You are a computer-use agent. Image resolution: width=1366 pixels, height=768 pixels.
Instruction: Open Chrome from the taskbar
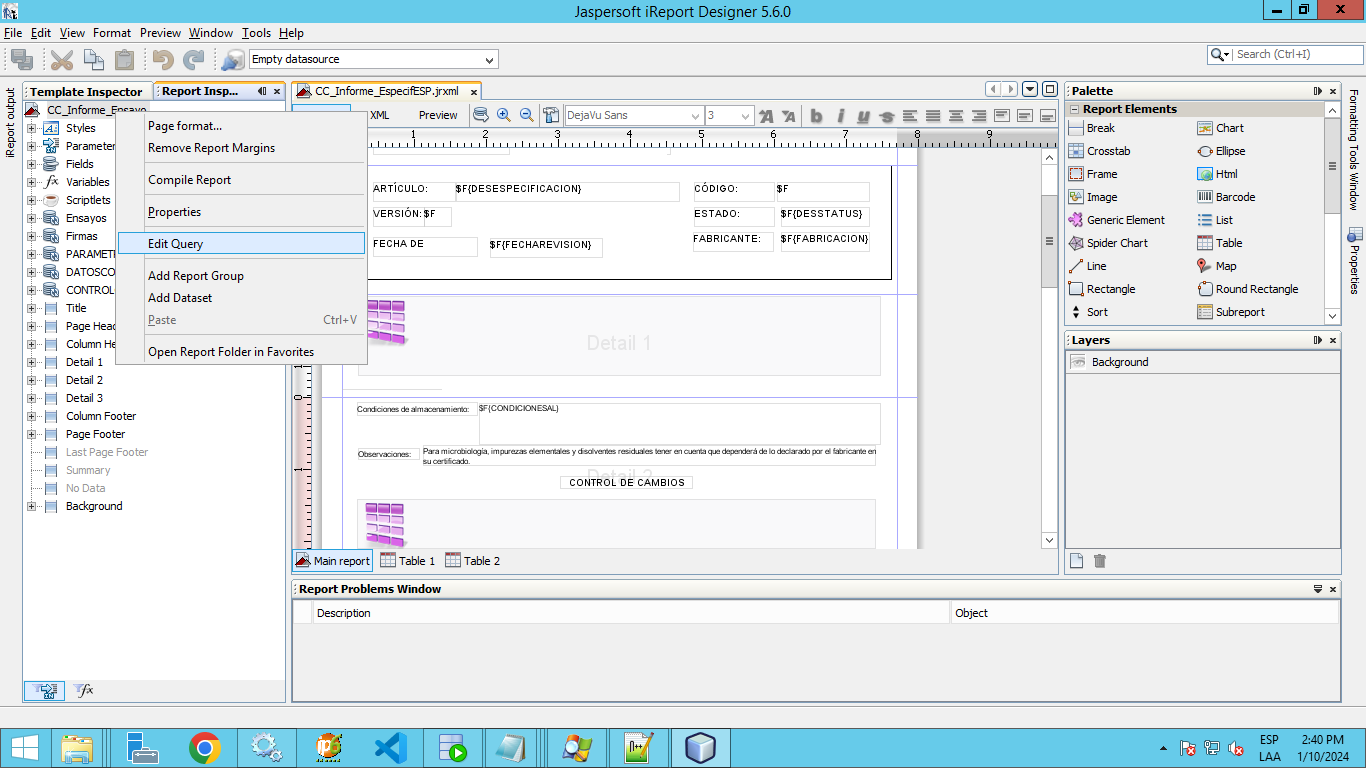point(205,747)
